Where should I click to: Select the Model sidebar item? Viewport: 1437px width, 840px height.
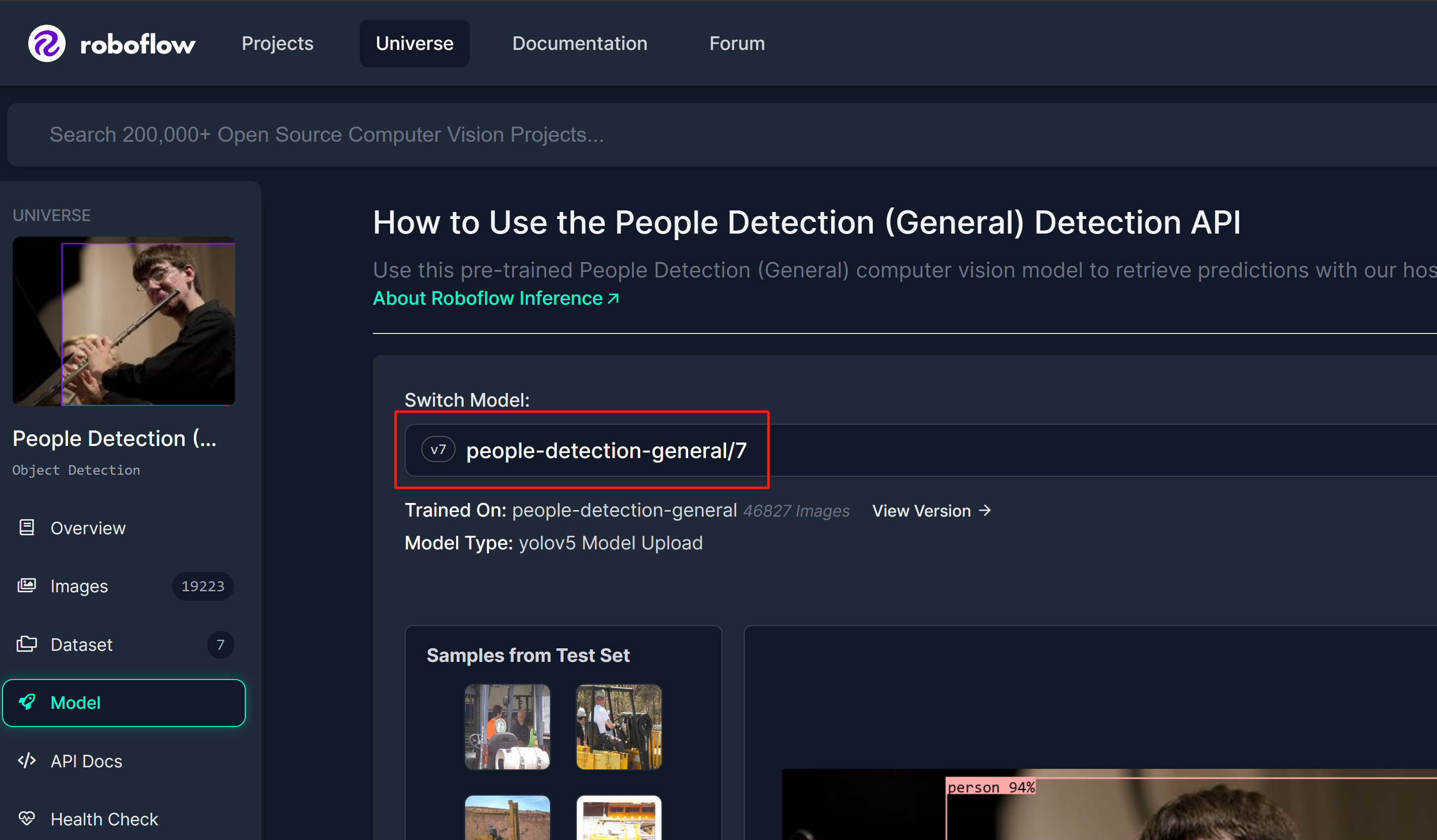(x=124, y=703)
